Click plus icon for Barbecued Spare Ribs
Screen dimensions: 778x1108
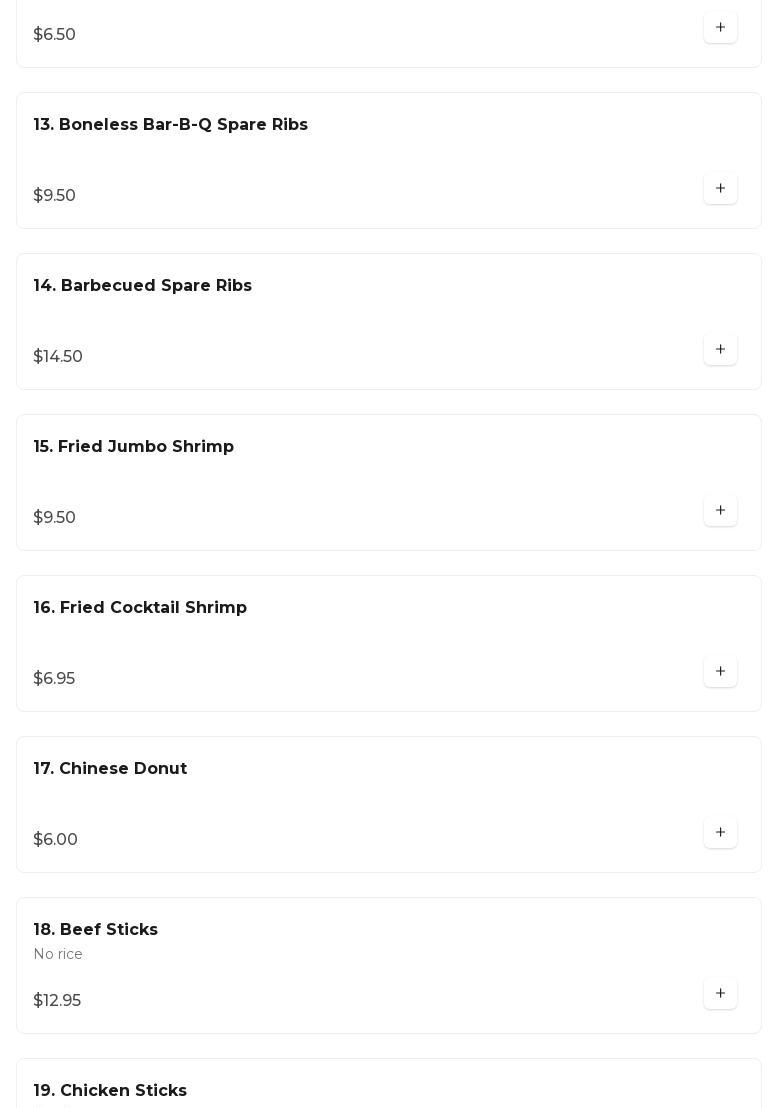pos(720,350)
